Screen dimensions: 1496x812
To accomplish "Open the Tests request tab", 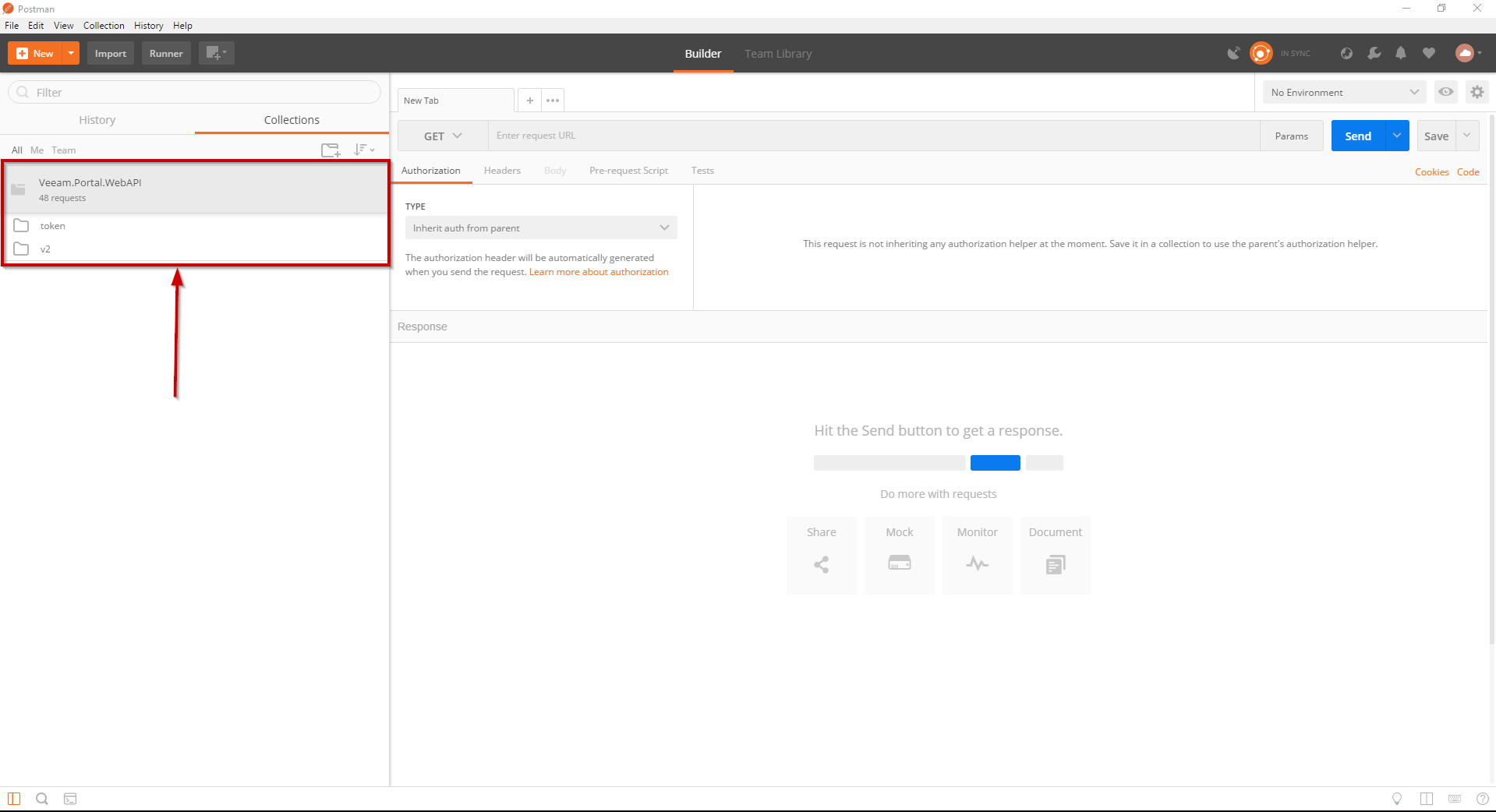I will tap(702, 171).
